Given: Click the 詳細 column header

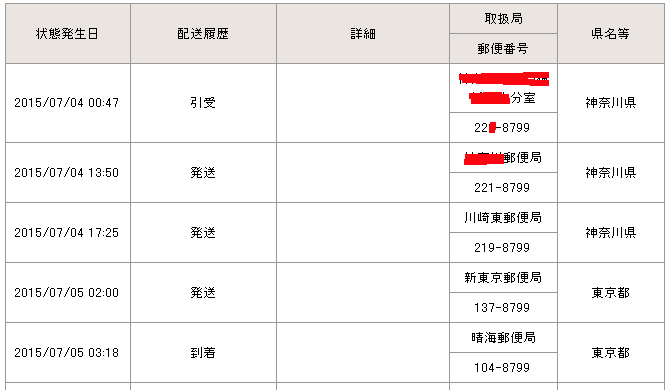Looking at the screenshot, I should click(363, 34).
